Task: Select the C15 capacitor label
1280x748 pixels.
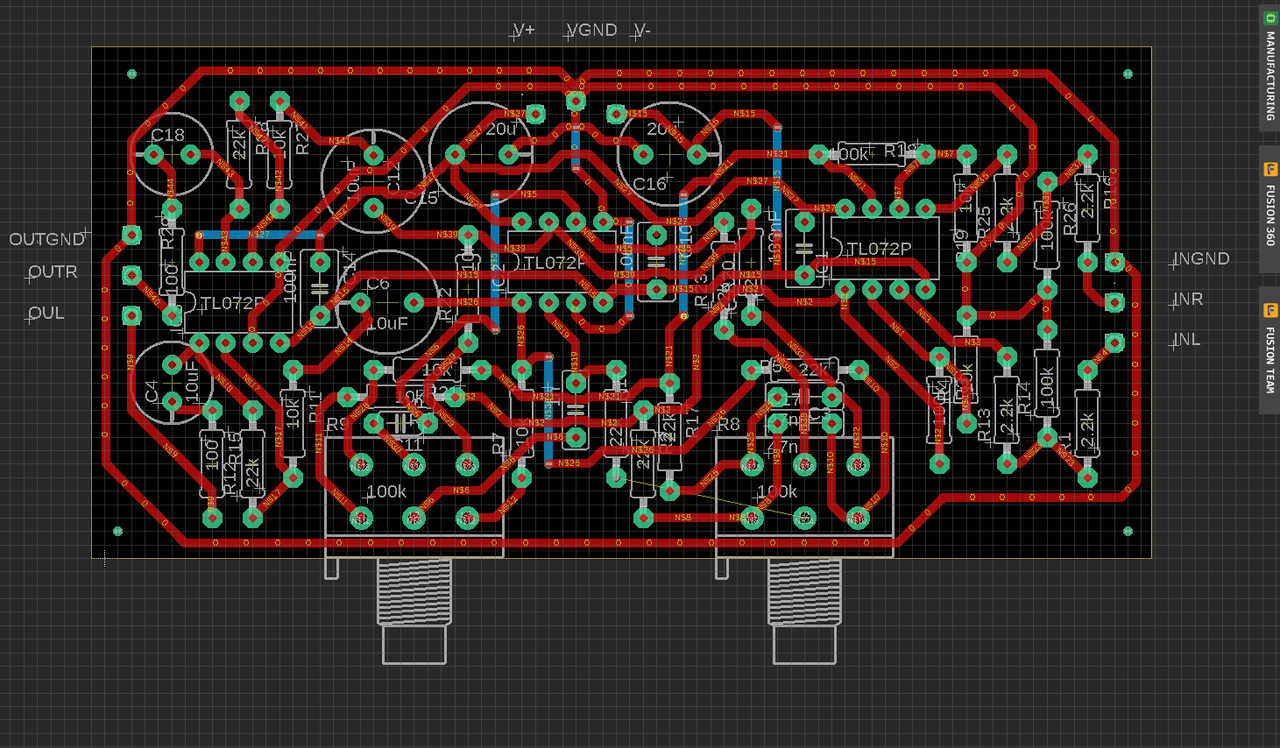Action: (x=421, y=198)
